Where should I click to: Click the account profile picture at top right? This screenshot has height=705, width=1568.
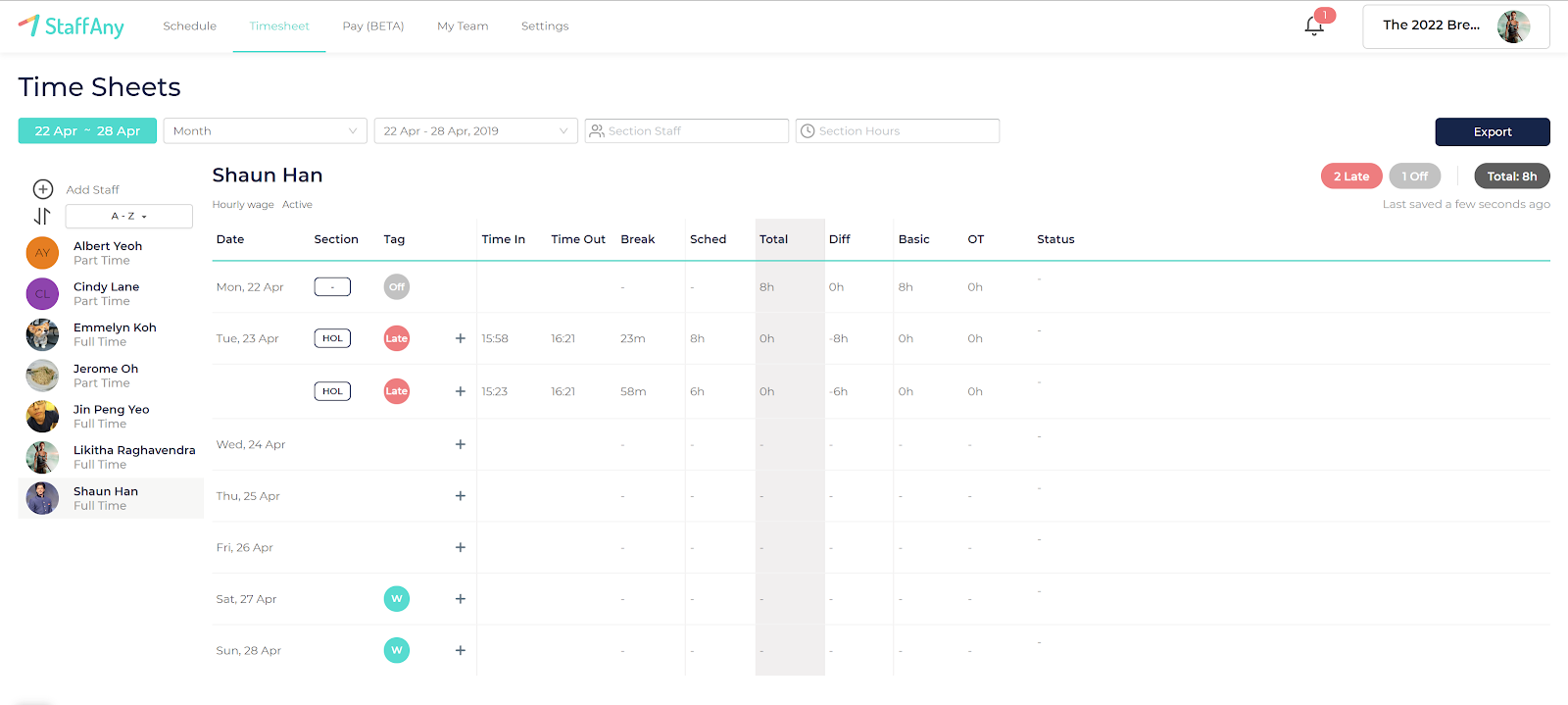(1514, 26)
